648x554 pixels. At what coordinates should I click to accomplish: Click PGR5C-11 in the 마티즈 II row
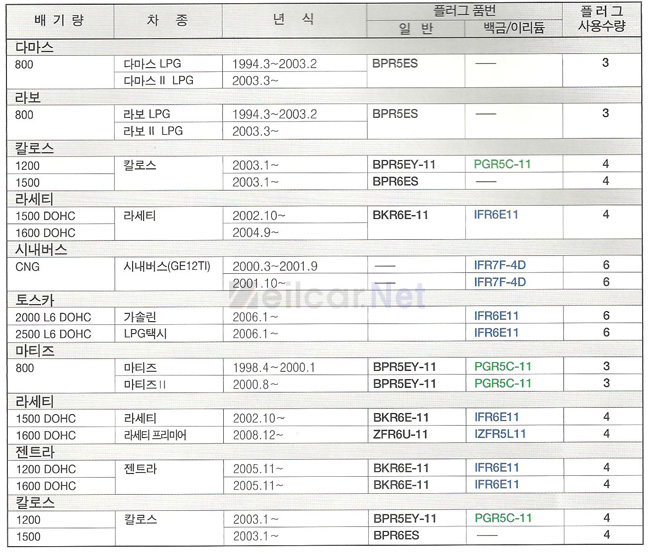[503, 383]
